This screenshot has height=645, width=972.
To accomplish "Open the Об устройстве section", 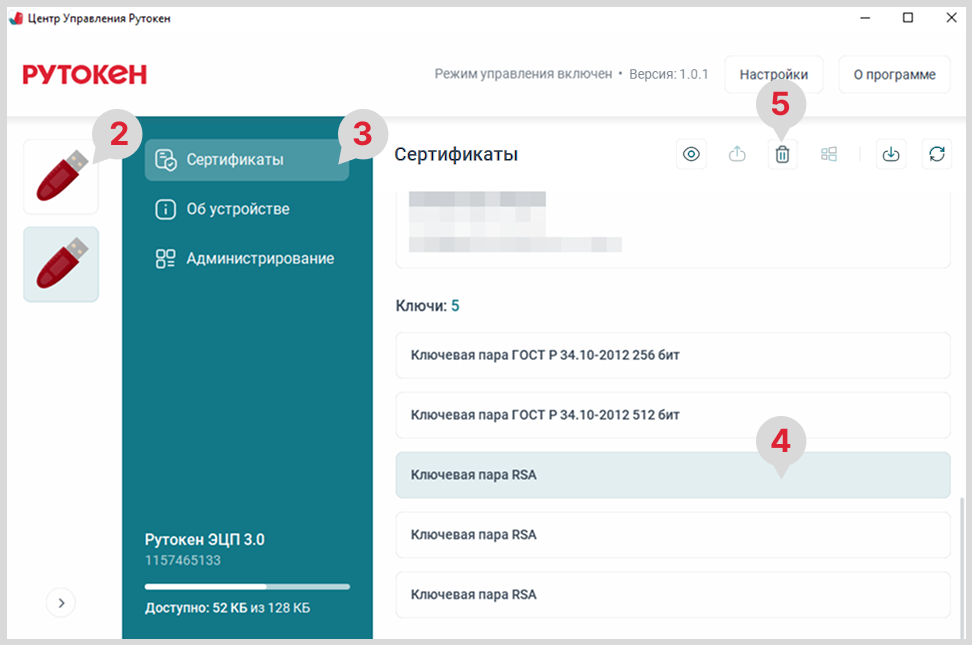I will pos(237,209).
